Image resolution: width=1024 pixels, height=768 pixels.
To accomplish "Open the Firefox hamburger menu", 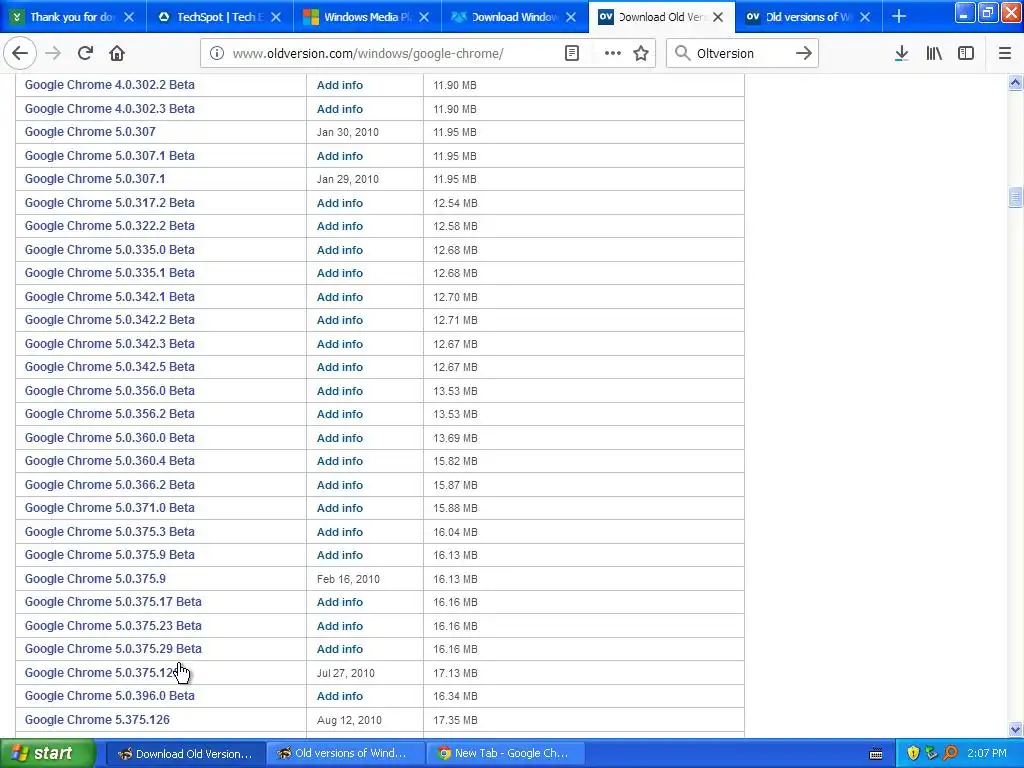I will click(1005, 54).
